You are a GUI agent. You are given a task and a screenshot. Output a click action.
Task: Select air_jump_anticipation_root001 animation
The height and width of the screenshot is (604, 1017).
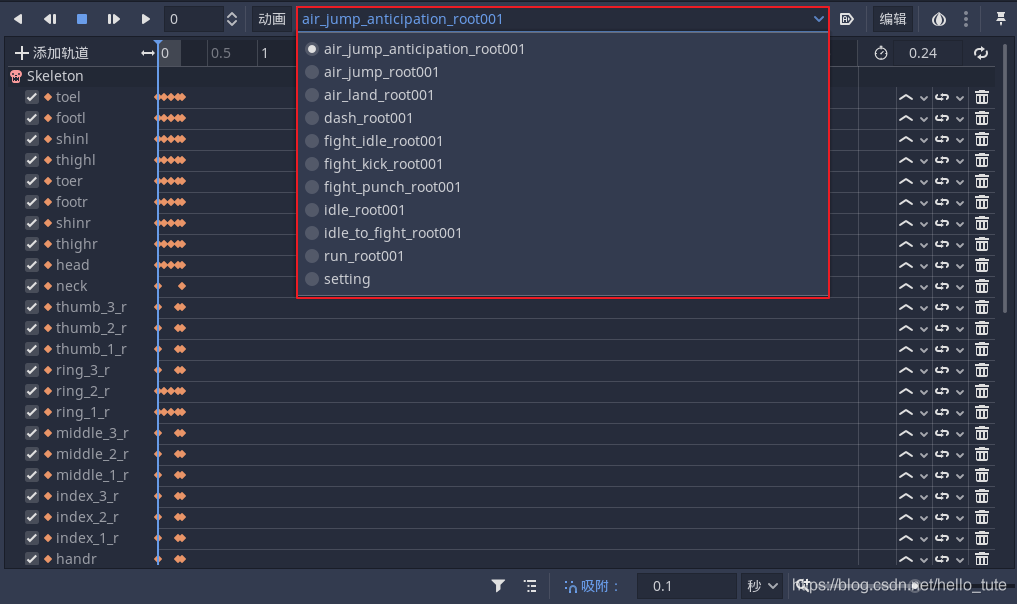click(562, 49)
